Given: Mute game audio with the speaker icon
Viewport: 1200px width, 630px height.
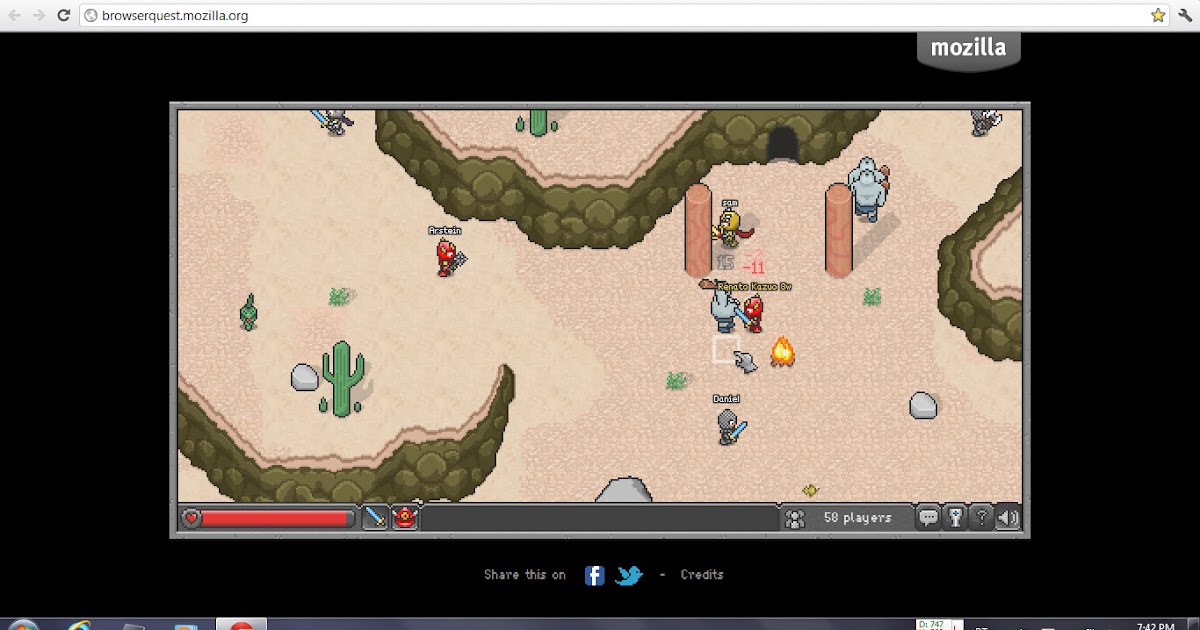Looking at the screenshot, I should 1008,517.
